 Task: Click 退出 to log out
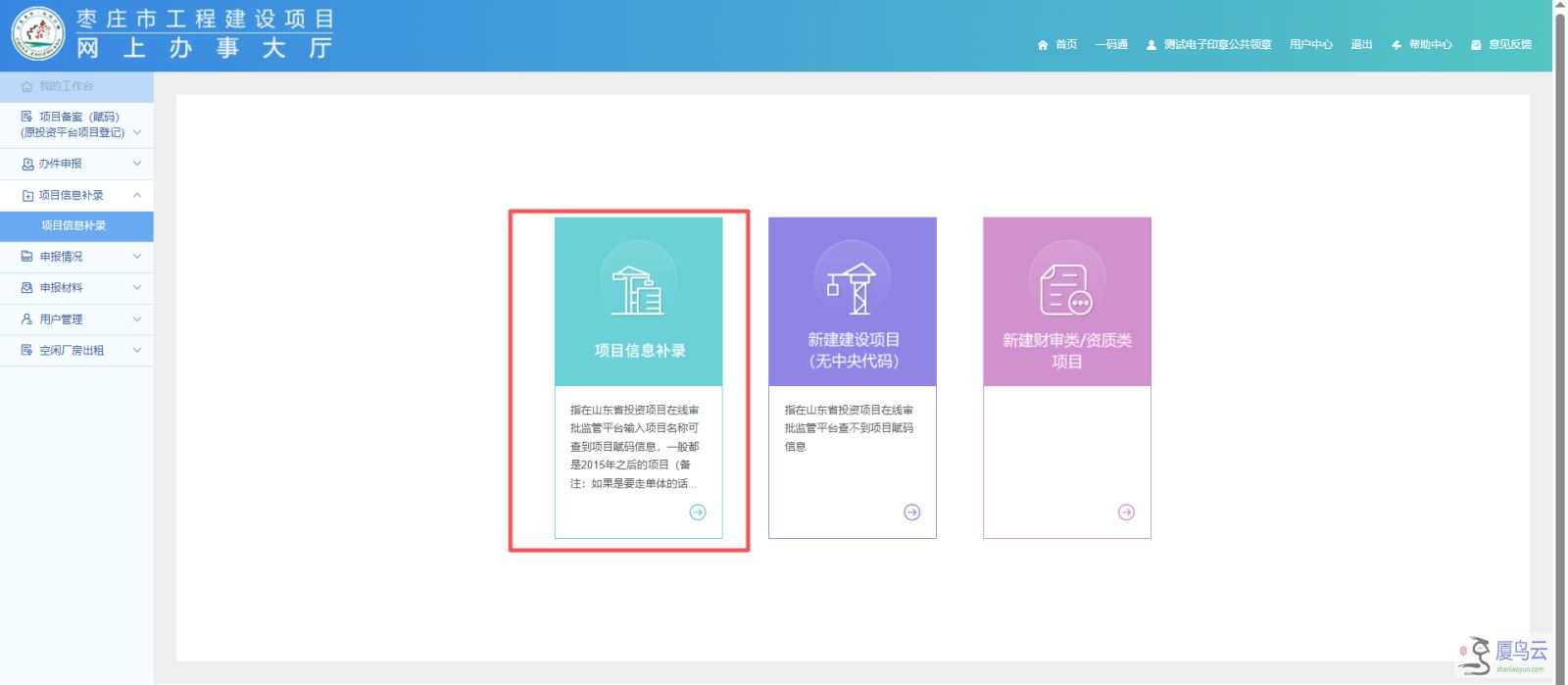click(1361, 45)
